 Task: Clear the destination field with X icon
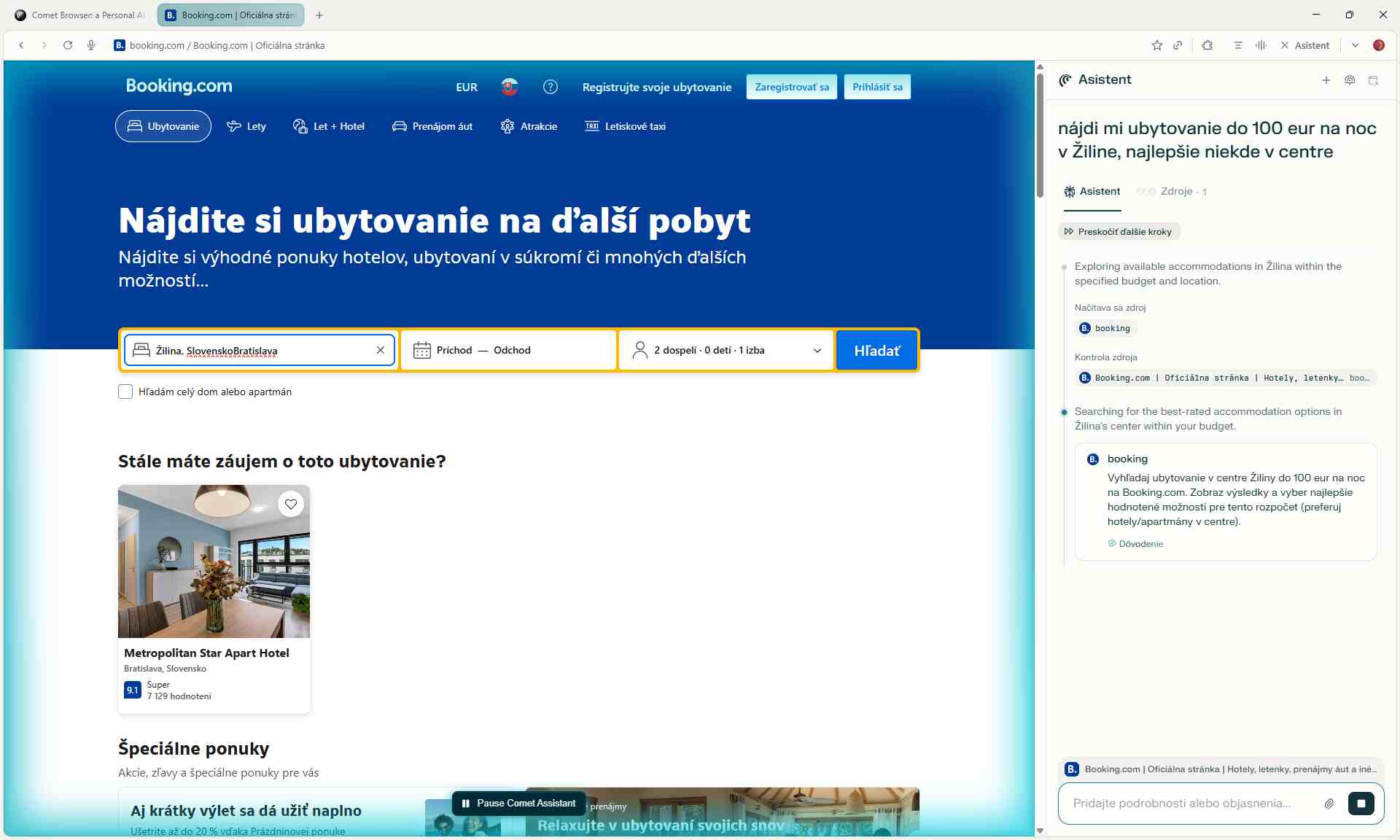380,351
